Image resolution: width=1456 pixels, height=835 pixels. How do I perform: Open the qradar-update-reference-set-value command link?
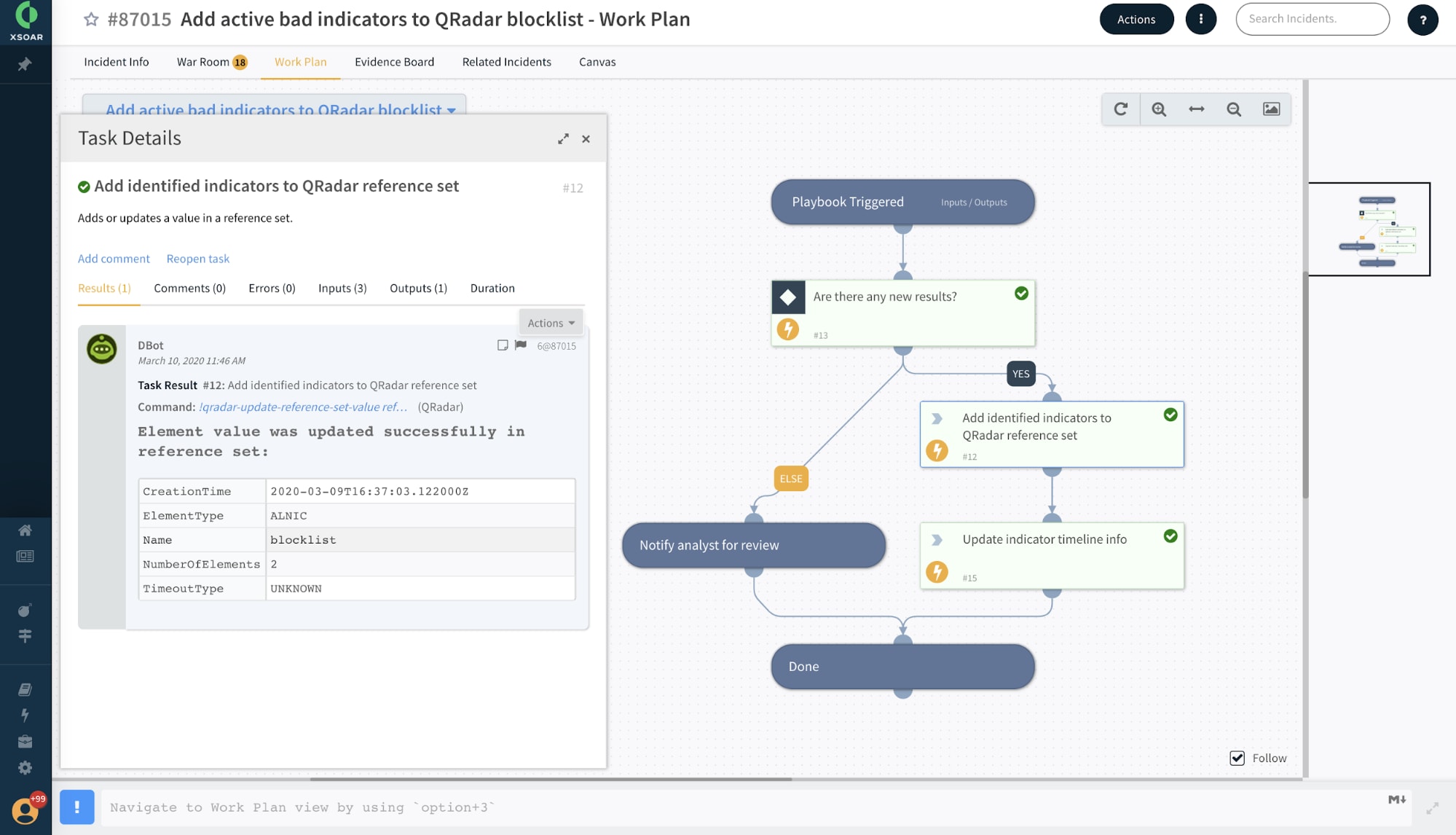coord(303,407)
